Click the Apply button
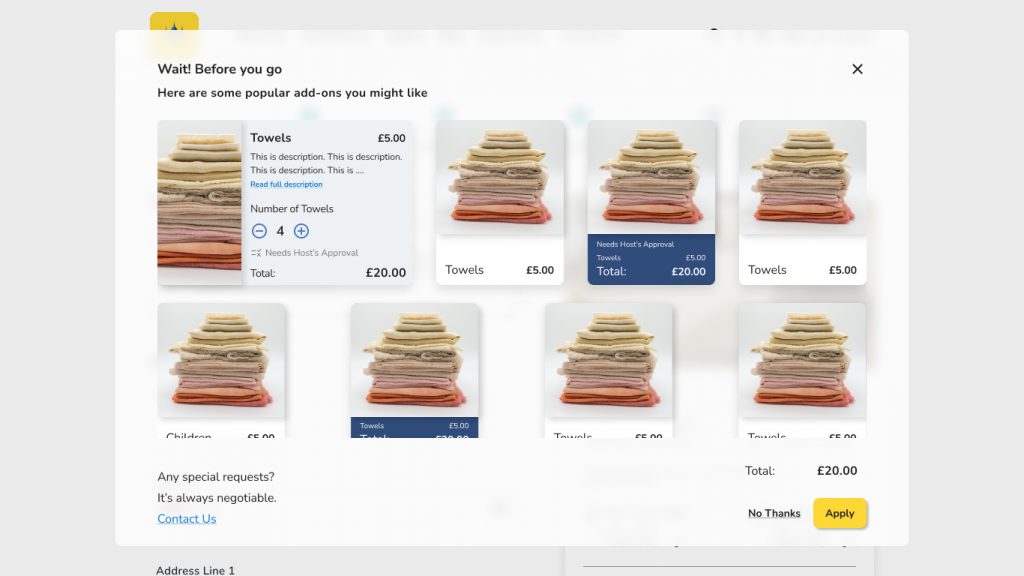Image resolution: width=1024 pixels, height=576 pixels. pyautogui.click(x=840, y=513)
